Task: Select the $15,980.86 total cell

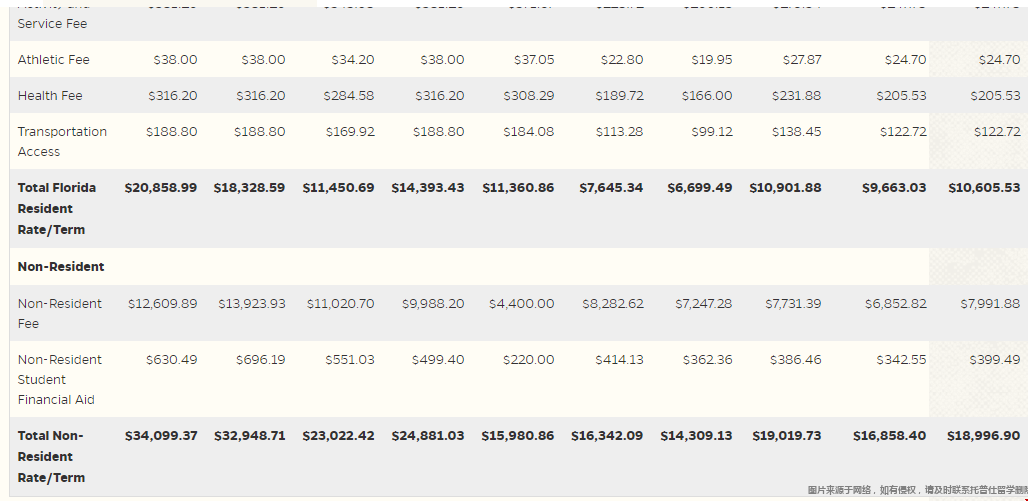Action: 517,435
